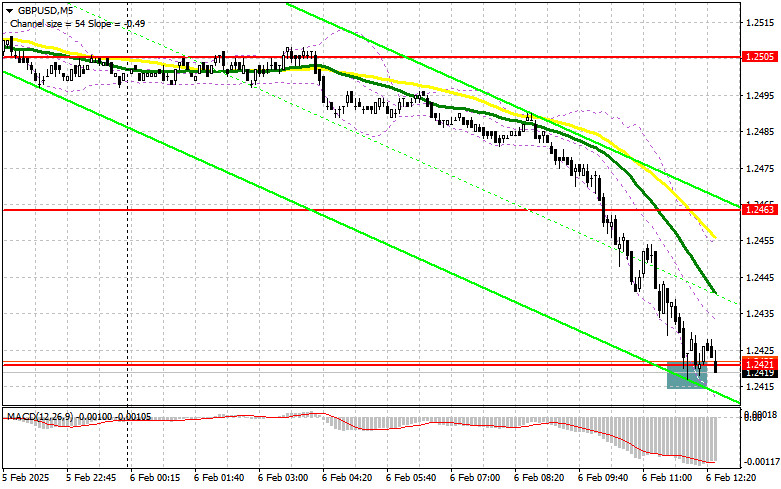Click the black 1.2419 current price tag
Viewport: 781px width, 489px height.
(x=760, y=373)
